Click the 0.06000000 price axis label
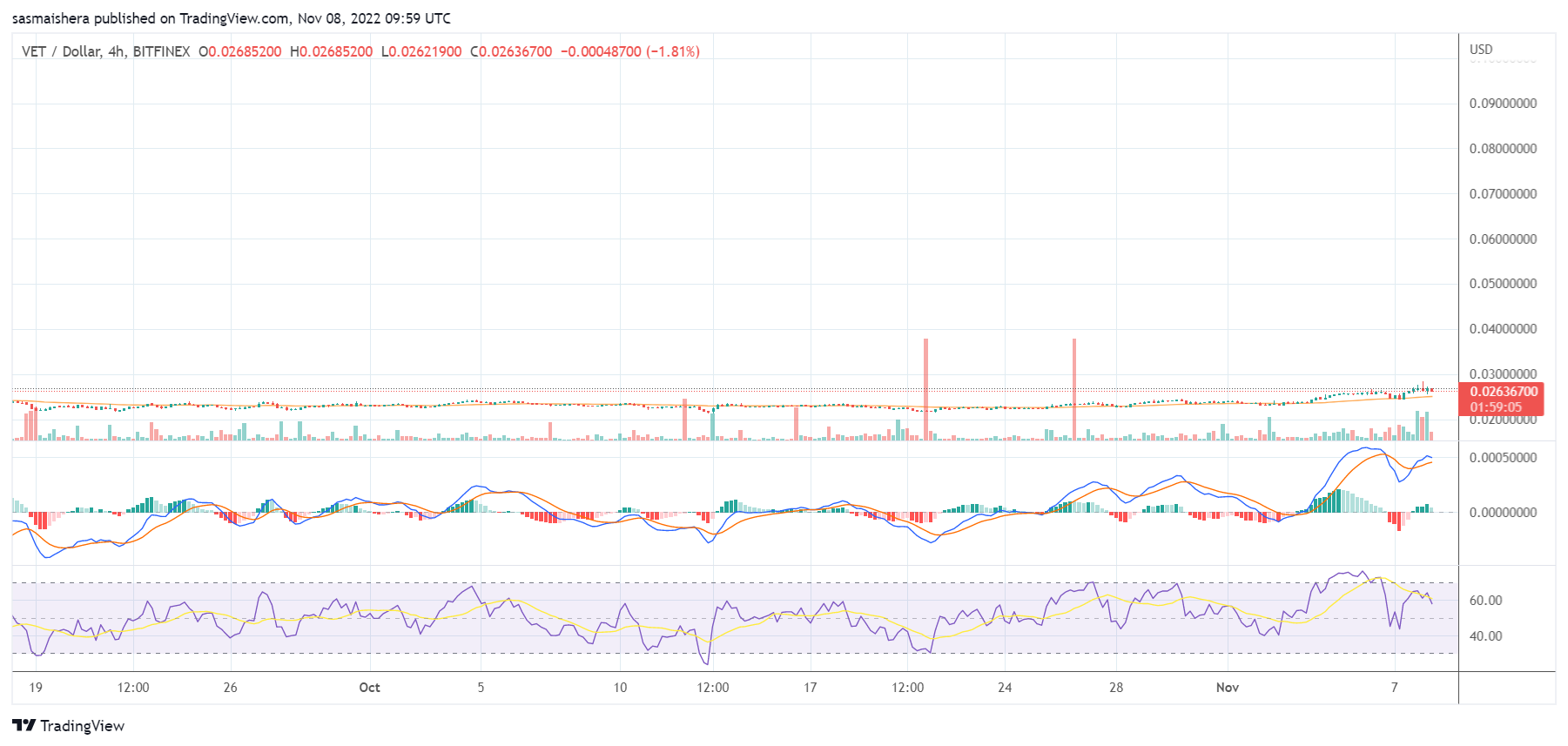Image resolution: width=1568 pixels, height=746 pixels. [1503, 239]
